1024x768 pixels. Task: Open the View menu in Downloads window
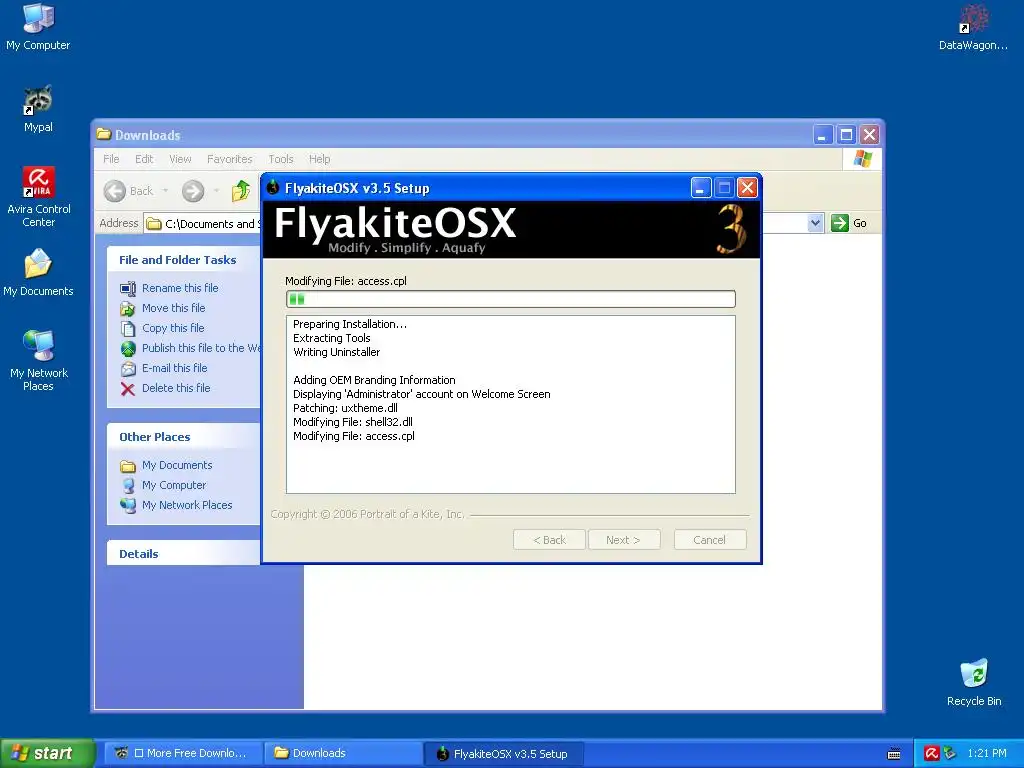tap(180, 159)
